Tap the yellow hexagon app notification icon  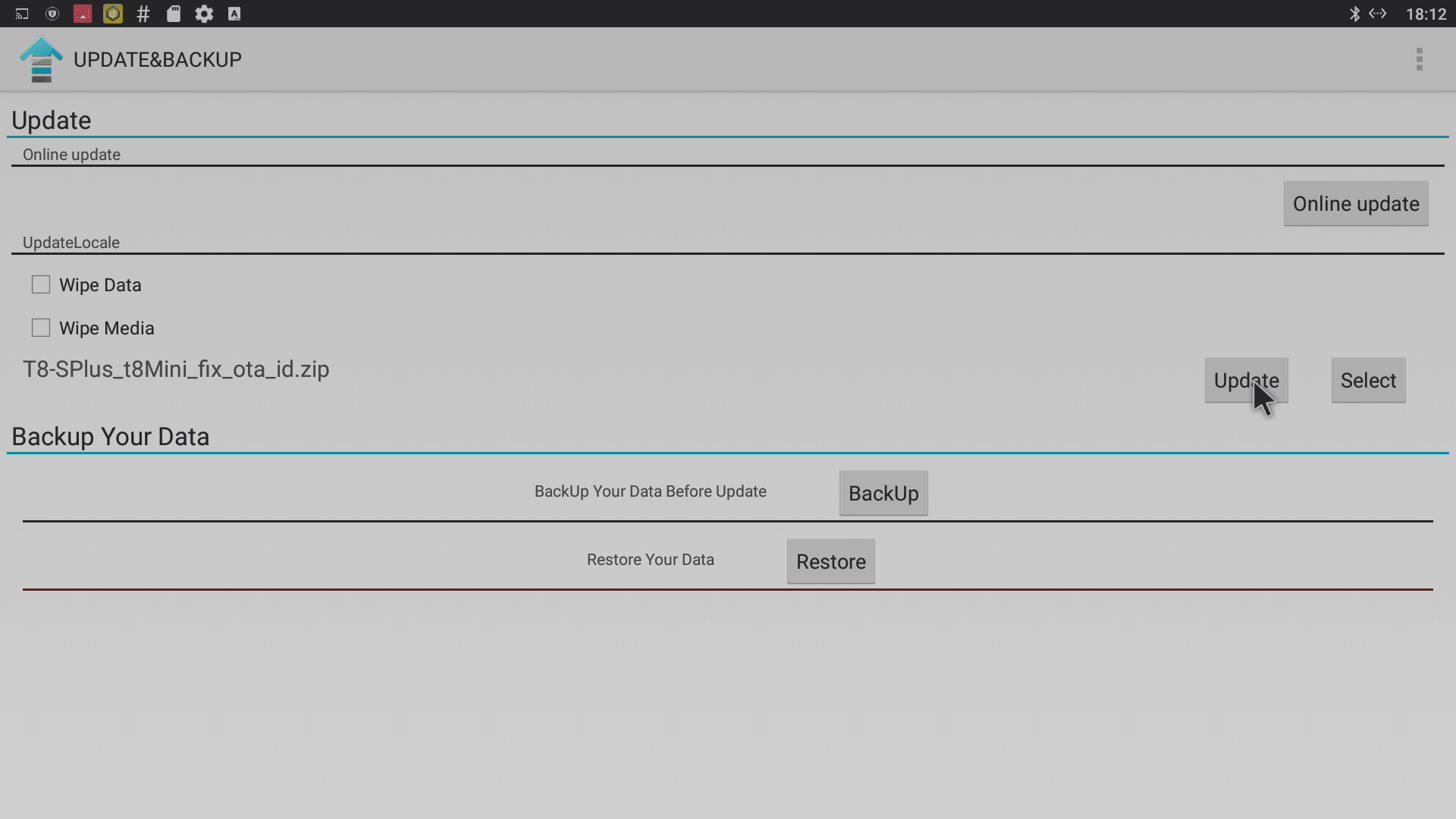click(x=113, y=14)
